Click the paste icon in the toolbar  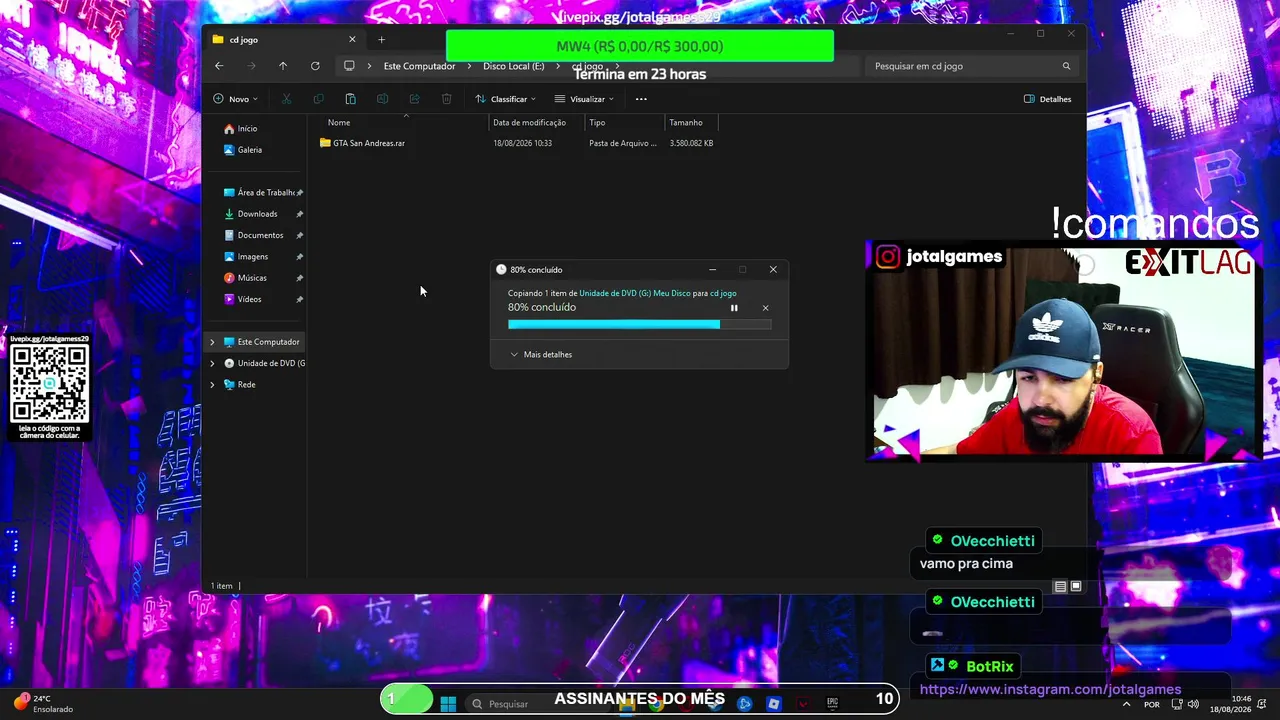click(x=350, y=99)
